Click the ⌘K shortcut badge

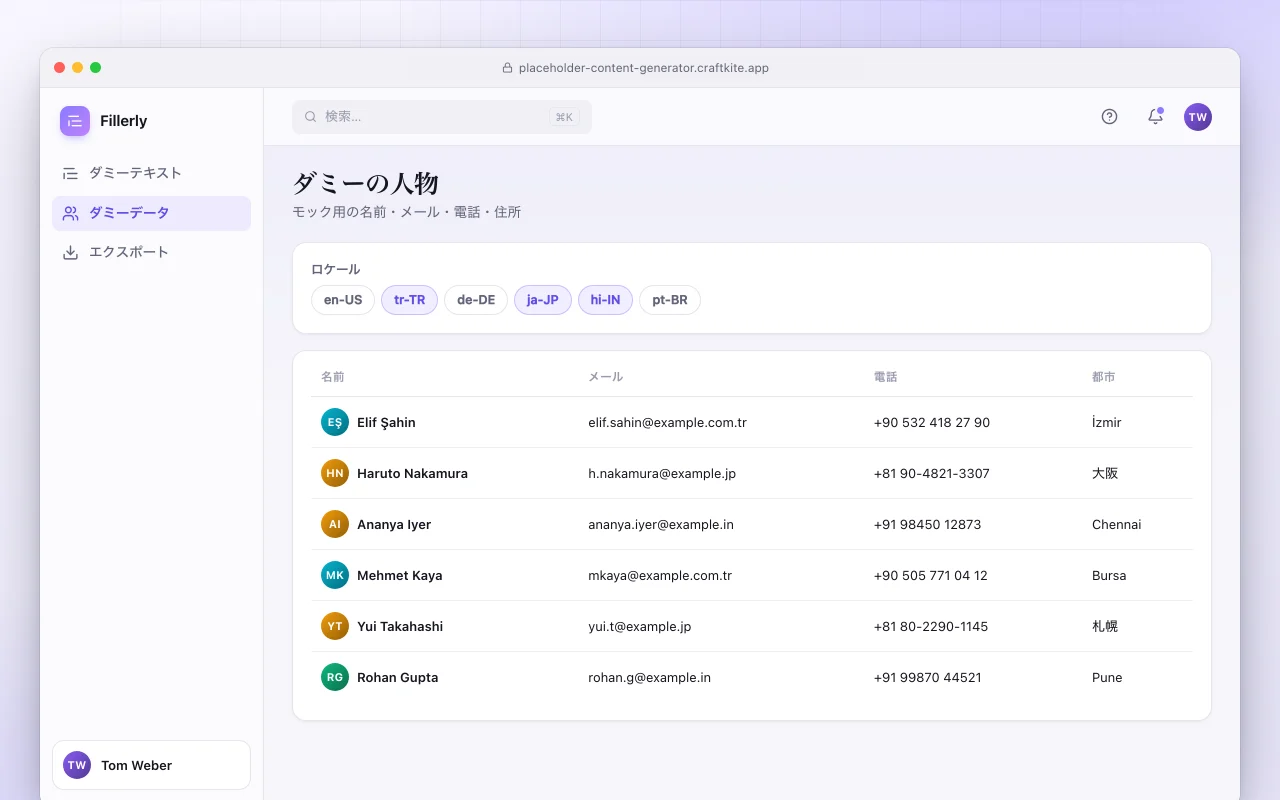pos(564,117)
